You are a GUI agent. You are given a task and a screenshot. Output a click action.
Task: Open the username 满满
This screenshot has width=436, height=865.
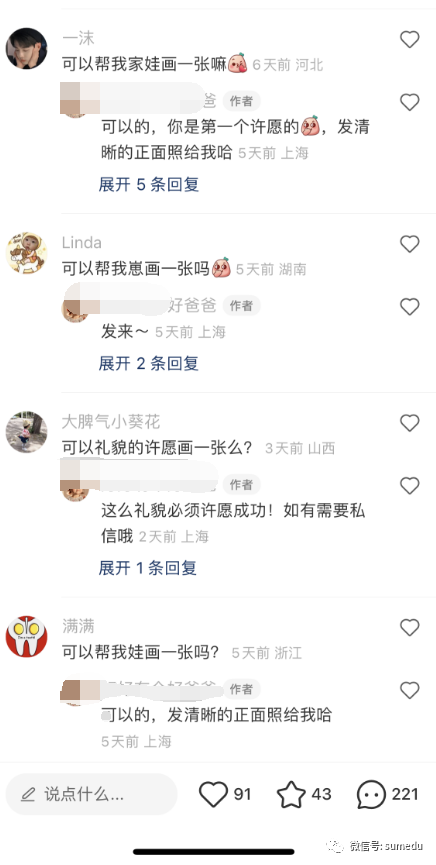click(78, 627)
